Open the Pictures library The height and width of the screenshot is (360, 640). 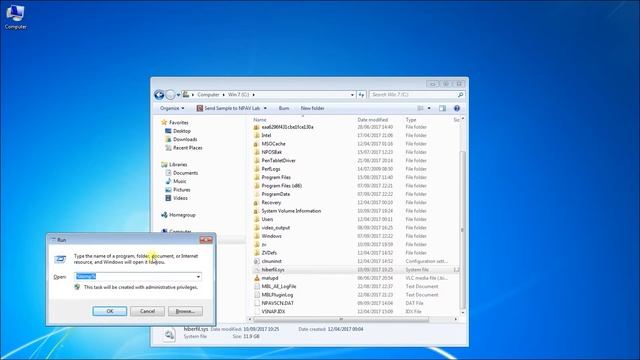point(182,190)
